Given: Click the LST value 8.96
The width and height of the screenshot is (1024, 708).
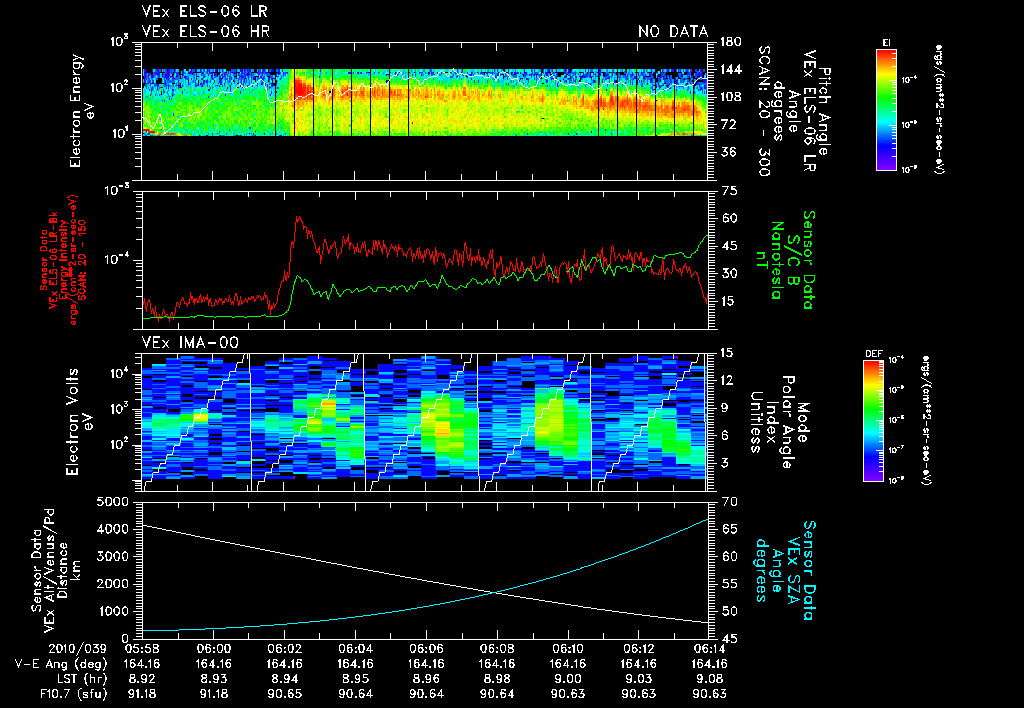Looking at the screenshot, I should tap(426, 679).
